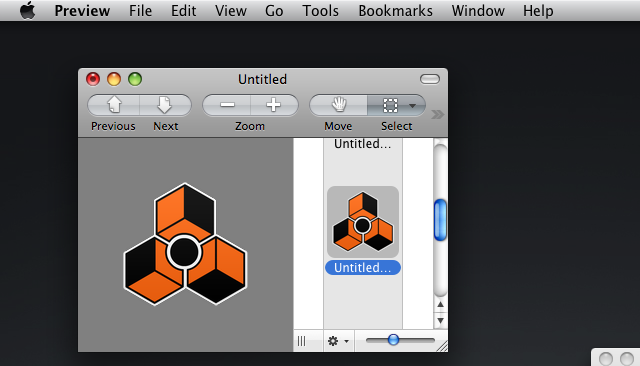Grab the sidebar divider handle with three lines
The image size is (640, 366).
[x=301, y=341]
